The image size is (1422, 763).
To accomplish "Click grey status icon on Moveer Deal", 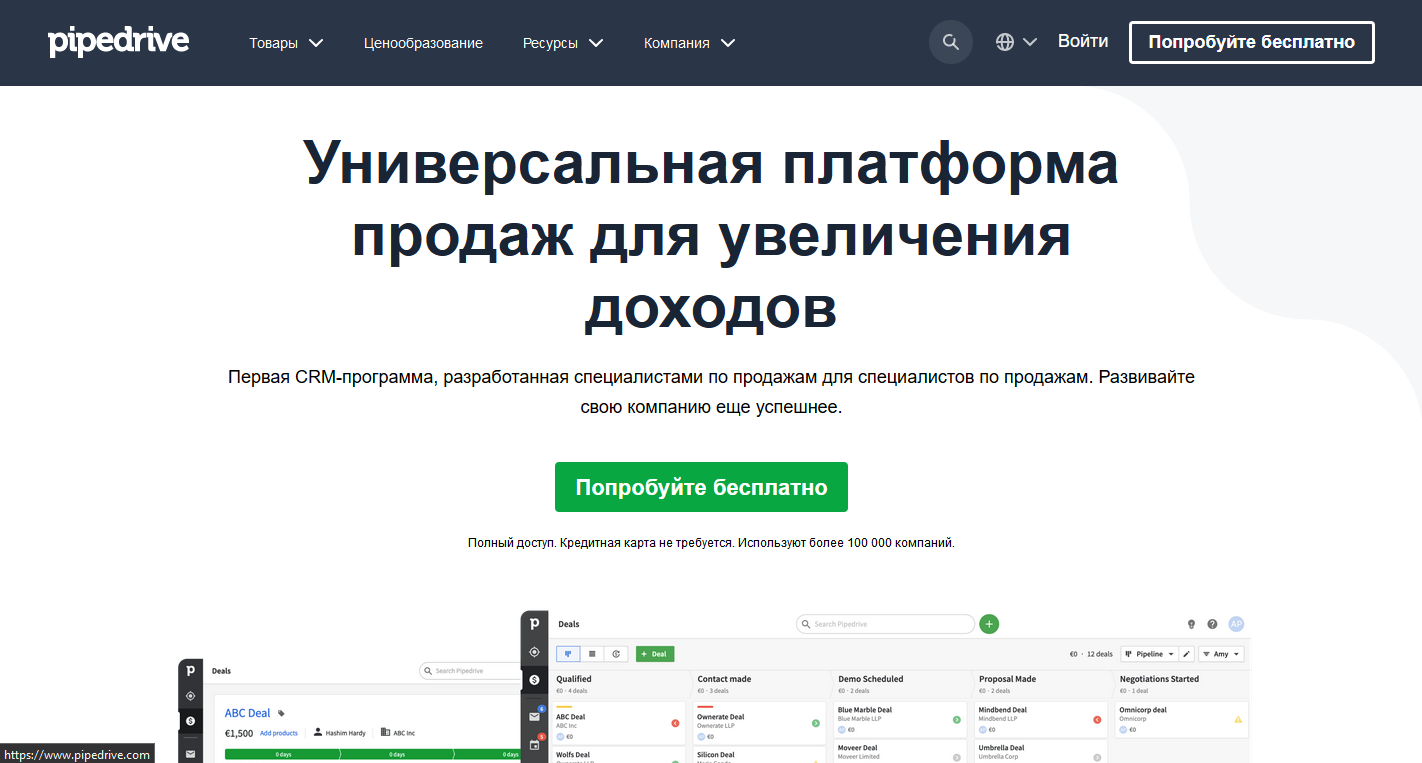I will (957, 758).
